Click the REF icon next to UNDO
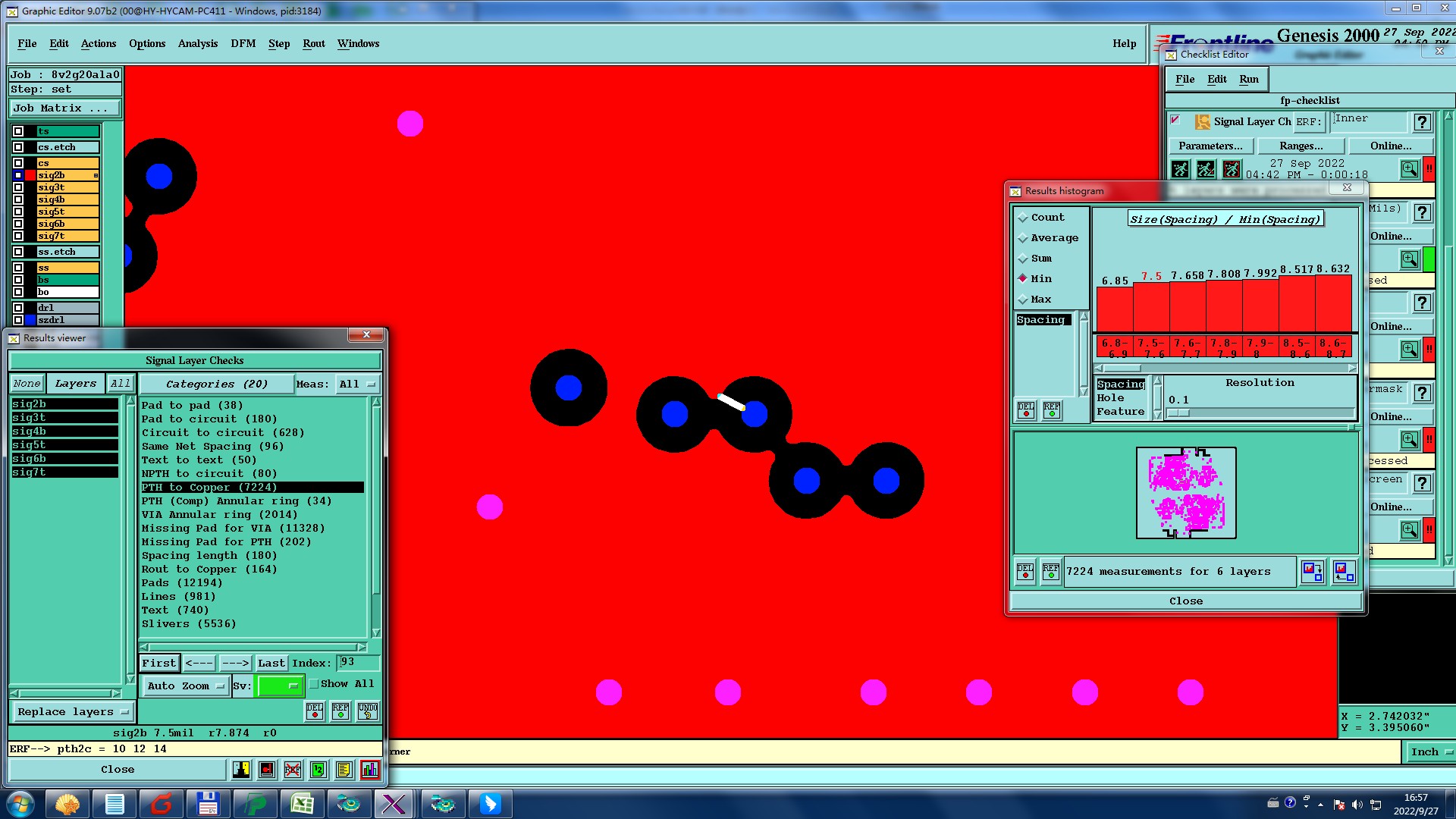This screenshot has width=1456, height=819. (340, 711)
